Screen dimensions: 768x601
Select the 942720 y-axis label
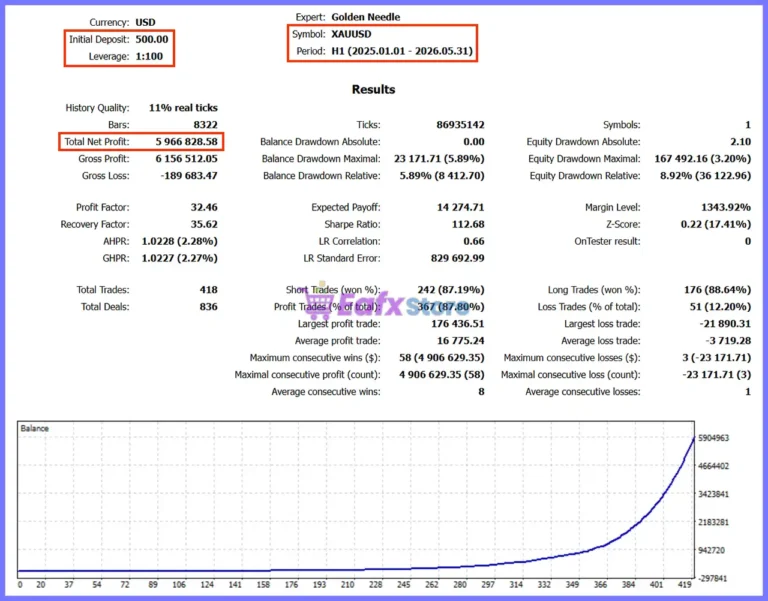(711, 551)
